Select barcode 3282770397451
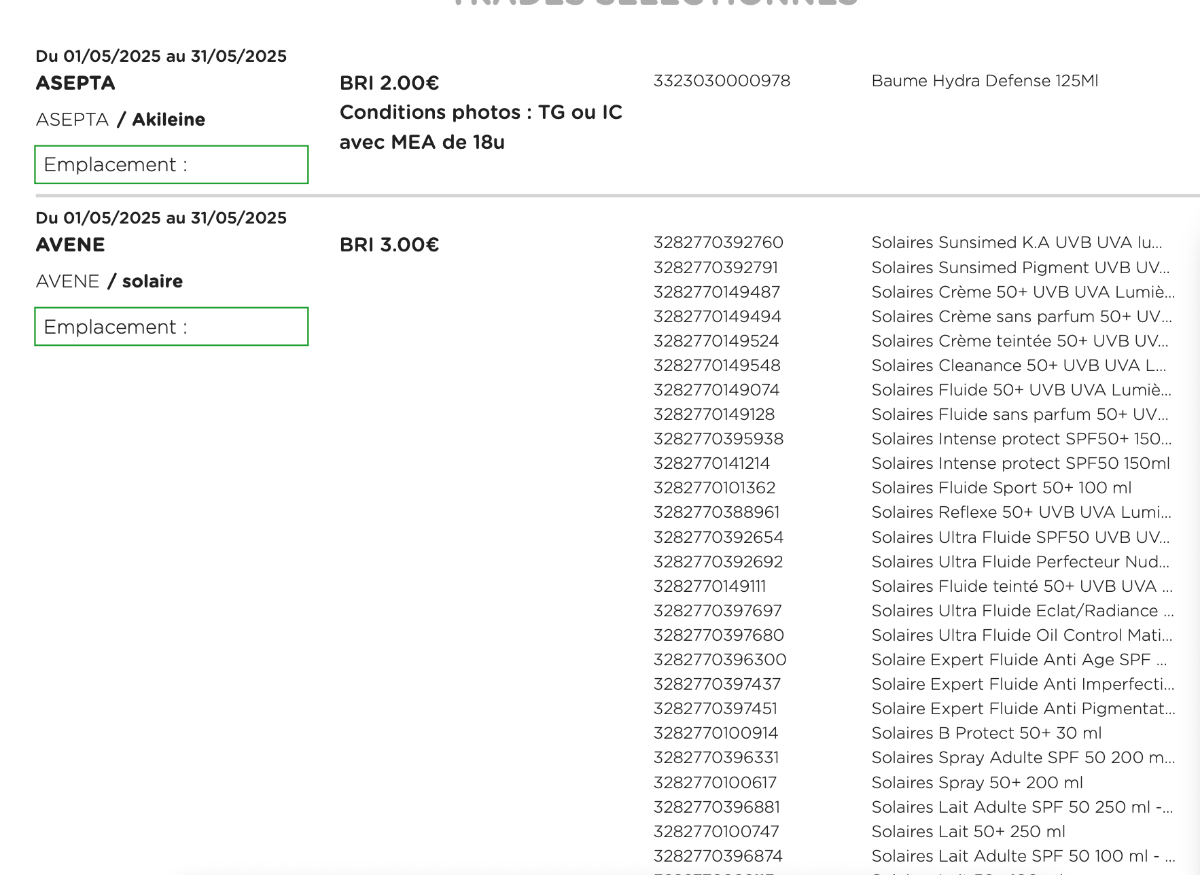Viewport: 1200px width, 875px height. click(716, 709)
